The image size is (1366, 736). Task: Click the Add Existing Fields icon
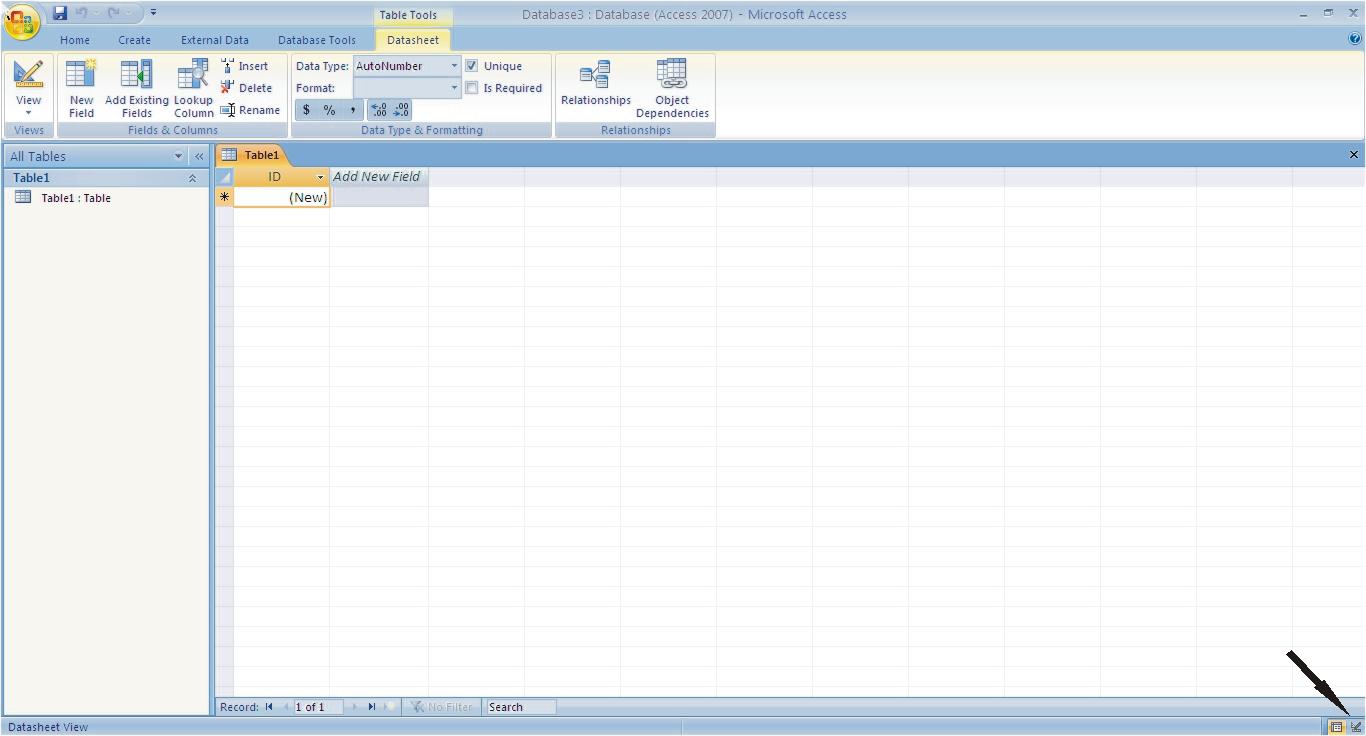(137, 75)
